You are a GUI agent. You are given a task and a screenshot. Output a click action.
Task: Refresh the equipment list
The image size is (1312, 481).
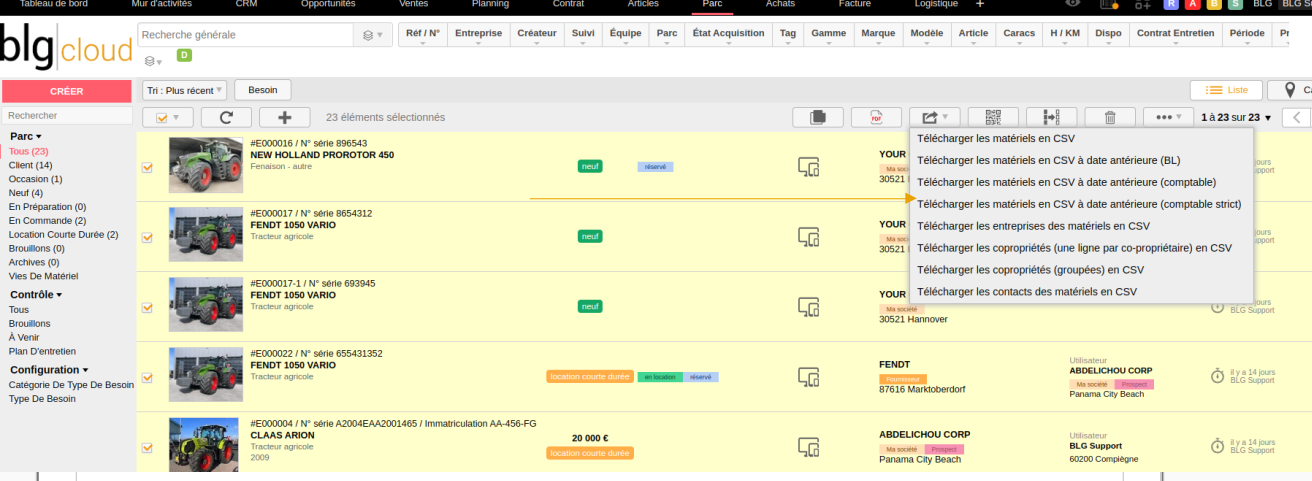[x=227, y=117]
